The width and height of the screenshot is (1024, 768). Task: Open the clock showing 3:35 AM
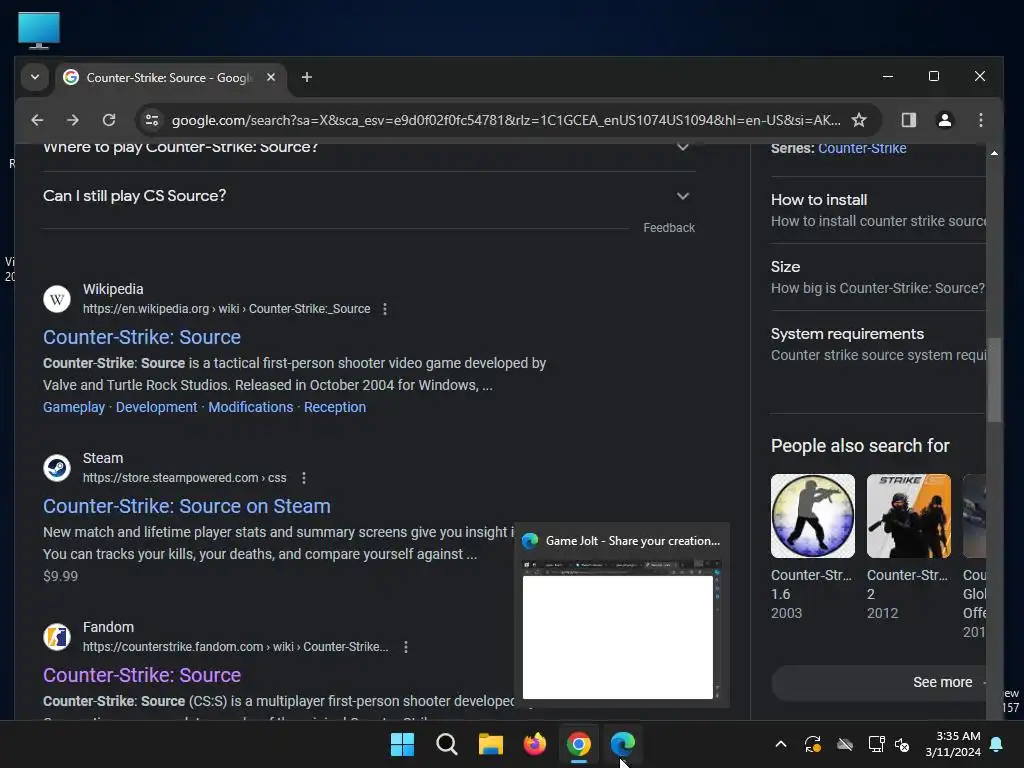point(953,744)
